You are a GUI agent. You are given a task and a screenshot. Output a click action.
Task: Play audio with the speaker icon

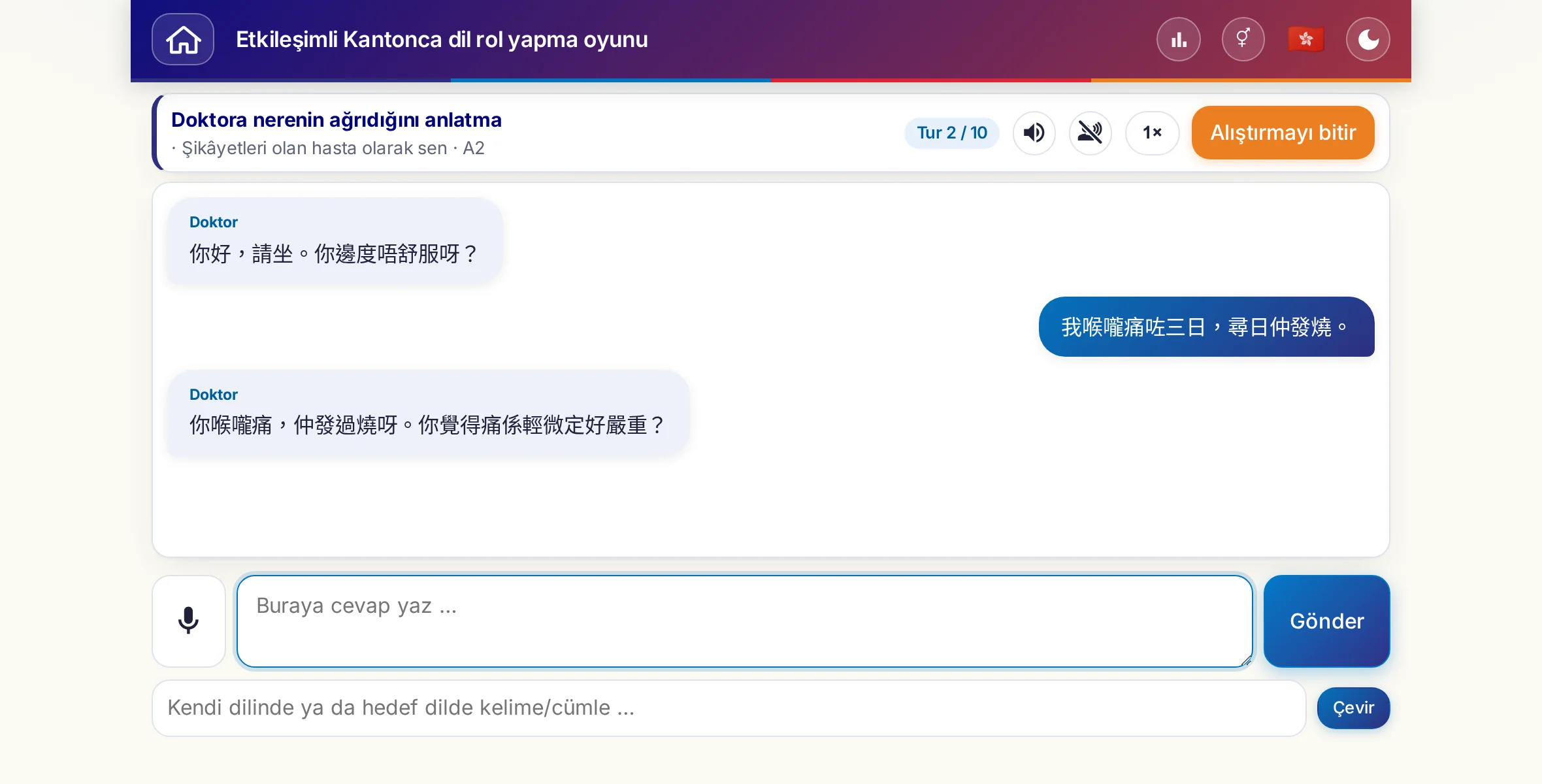tap(1034, 133)
